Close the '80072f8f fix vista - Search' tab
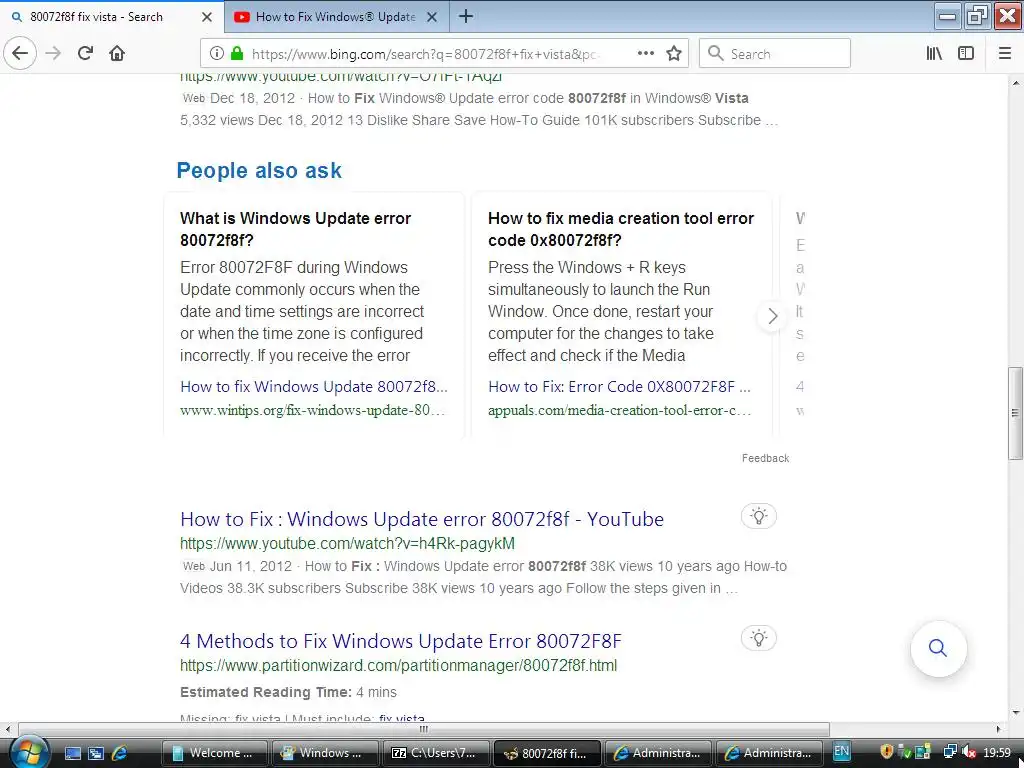Image resolution: width=1024 pixels, height=768 pixels. tap(206, 17)
